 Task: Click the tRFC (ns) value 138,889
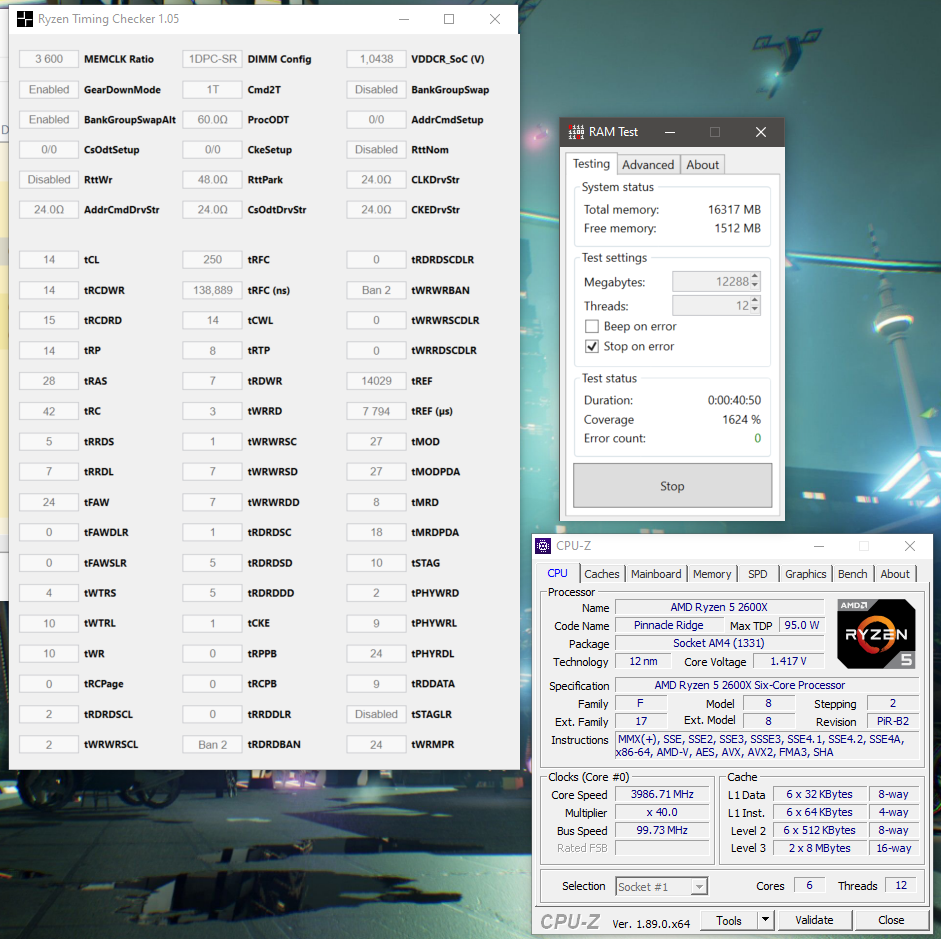pos(212,290)
